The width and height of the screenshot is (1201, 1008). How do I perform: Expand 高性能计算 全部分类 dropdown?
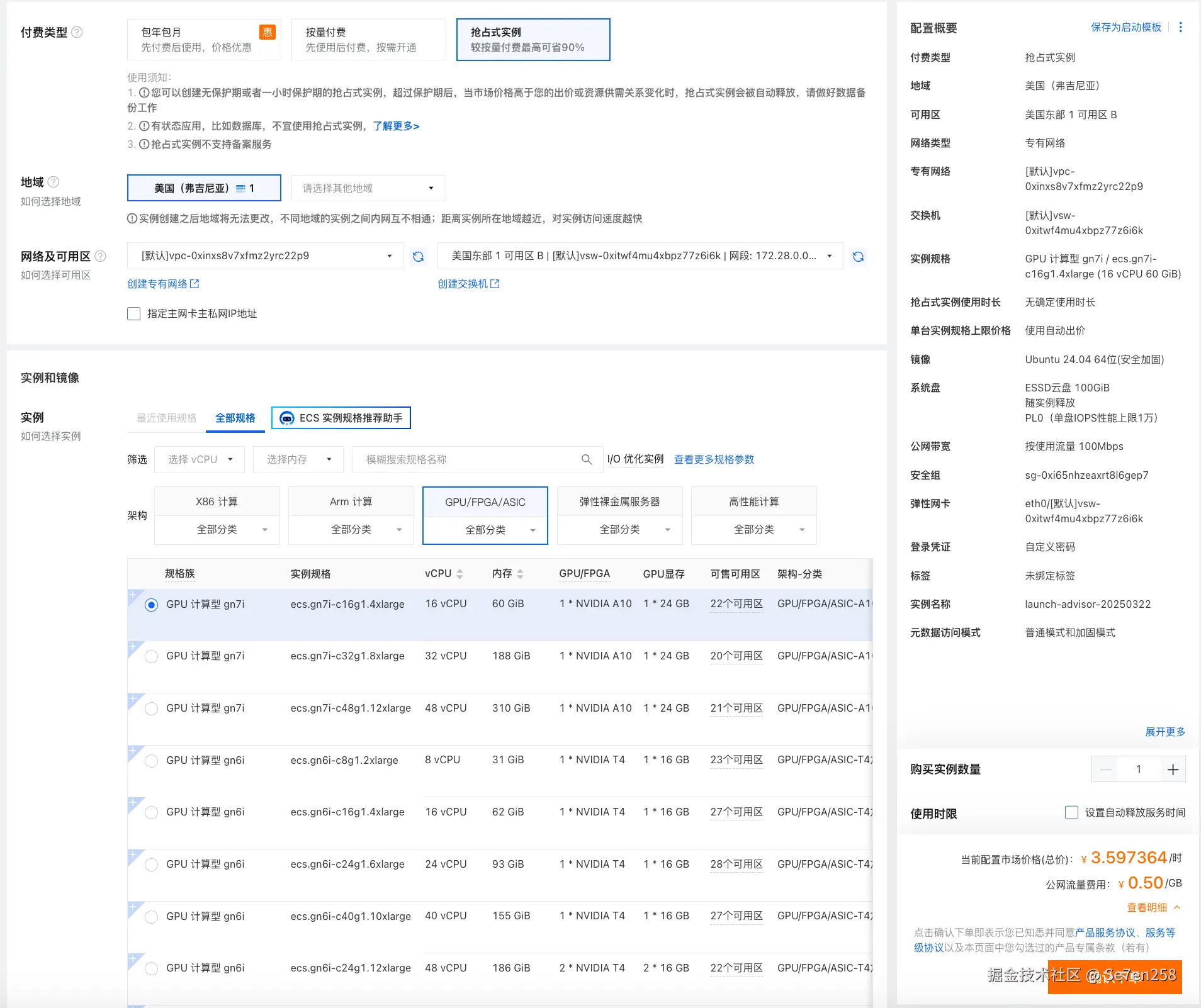coord(754,530)
